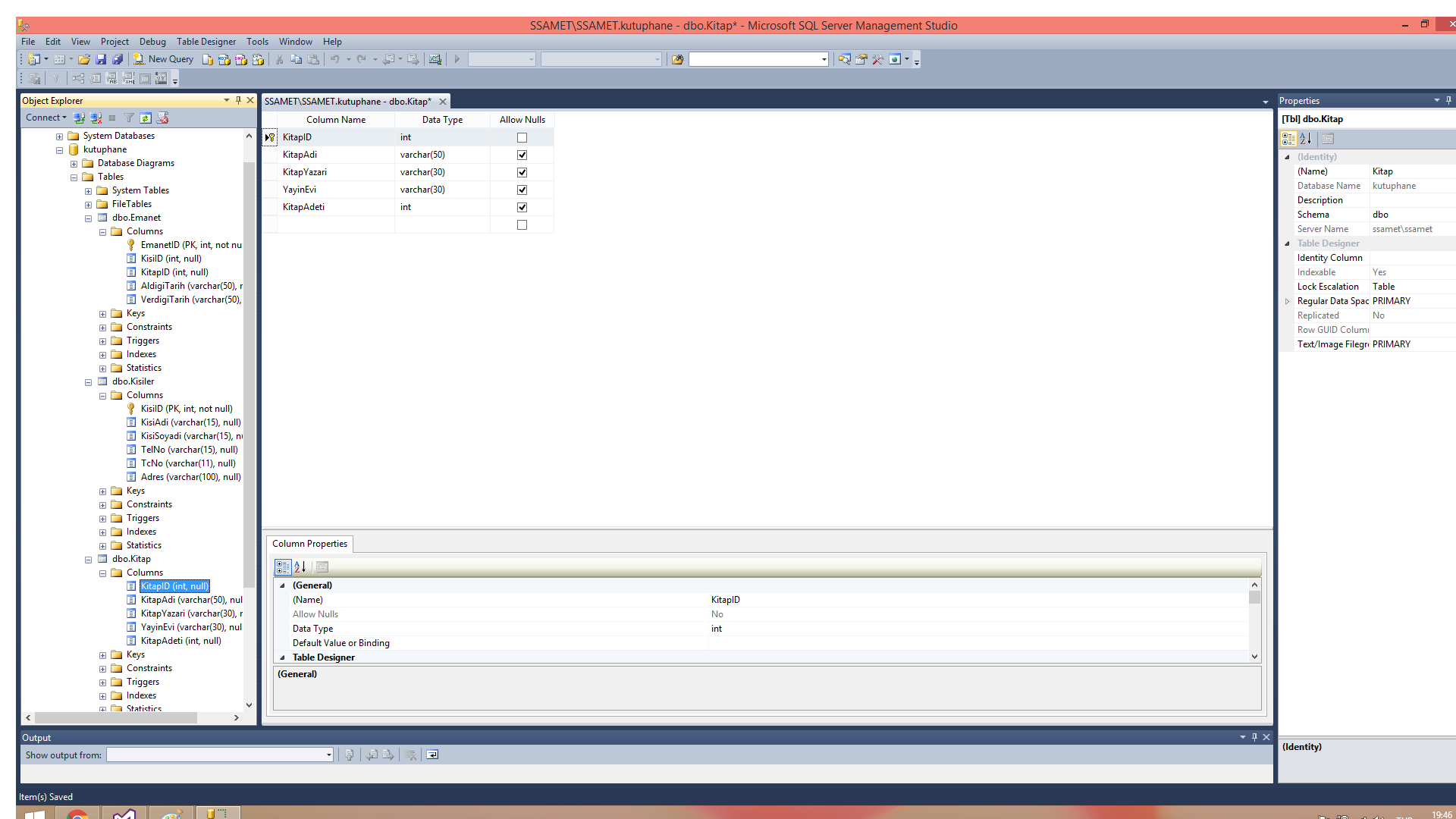Click Disconnect icon in Object Explorer
The width and height of the screenshot is (1456, 819).
[x=96, y=118]
